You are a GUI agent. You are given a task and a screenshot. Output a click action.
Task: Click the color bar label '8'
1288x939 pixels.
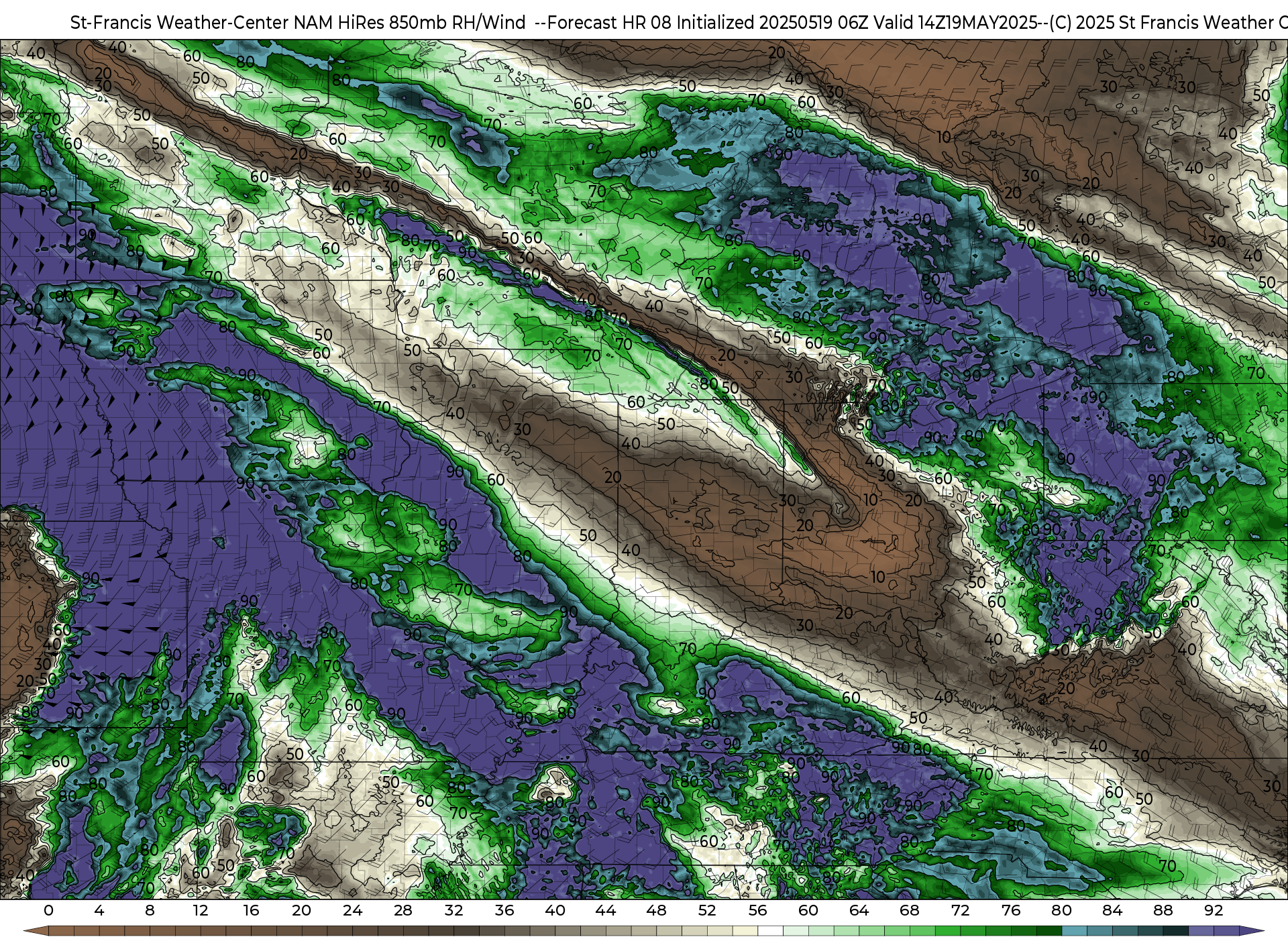pos(150,910)
